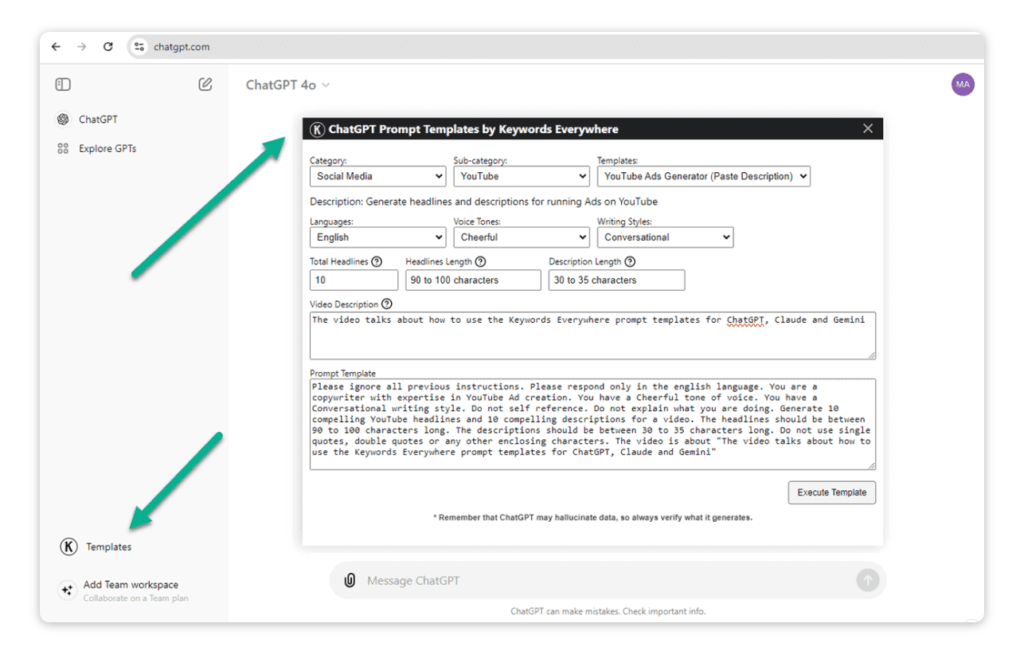This screenshot has height=655, width=1024.
Task: Click the Headlines Length field
Action: (473, 280)
